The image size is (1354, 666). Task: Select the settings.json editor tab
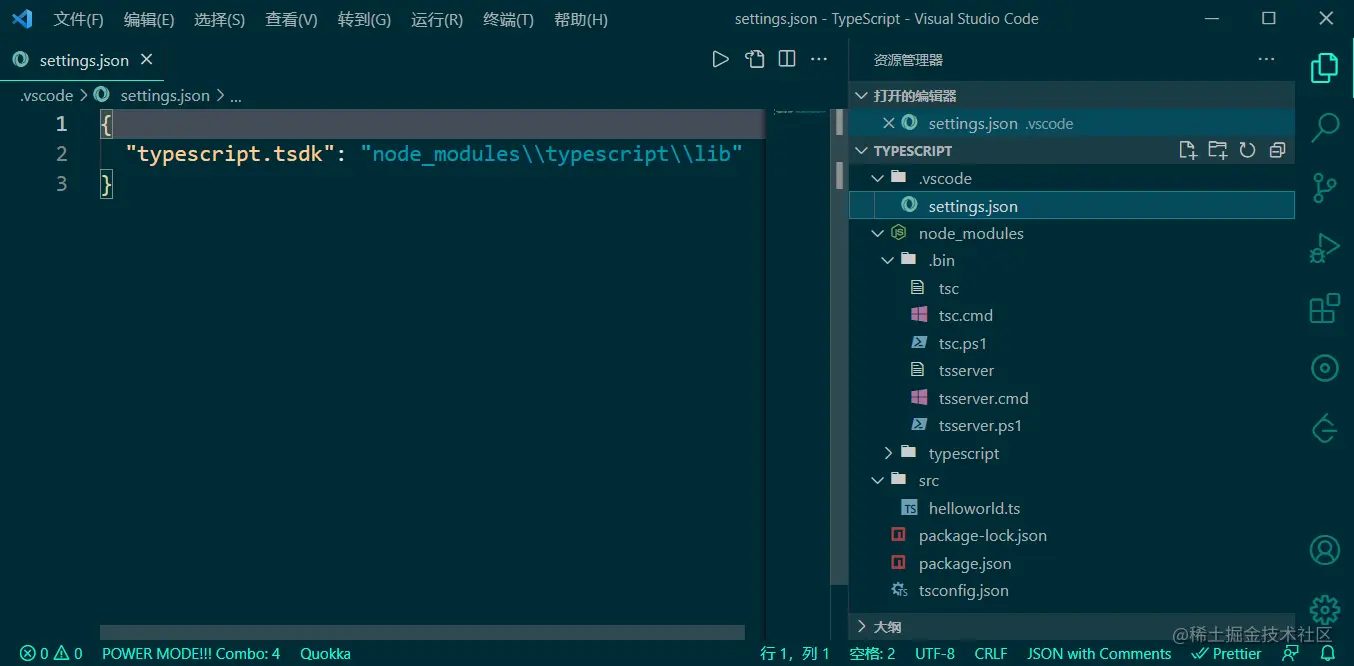pyautogui.click(x=83, y=60)
